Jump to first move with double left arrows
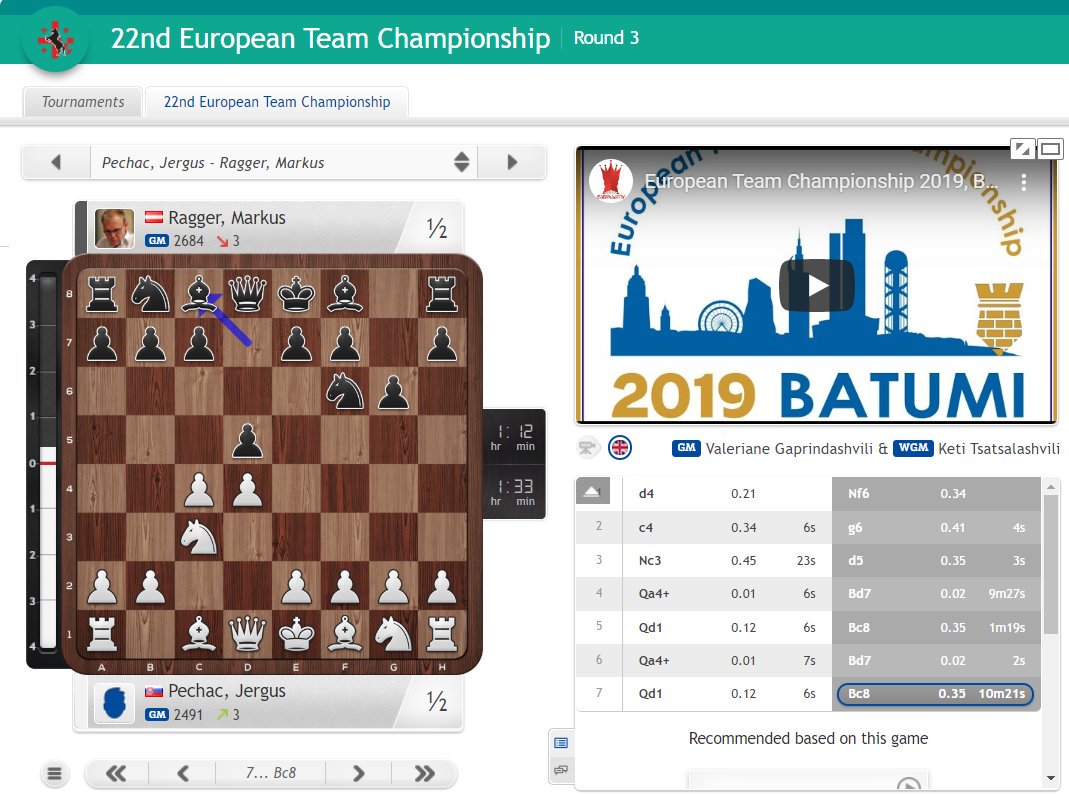 click(116, 774)
